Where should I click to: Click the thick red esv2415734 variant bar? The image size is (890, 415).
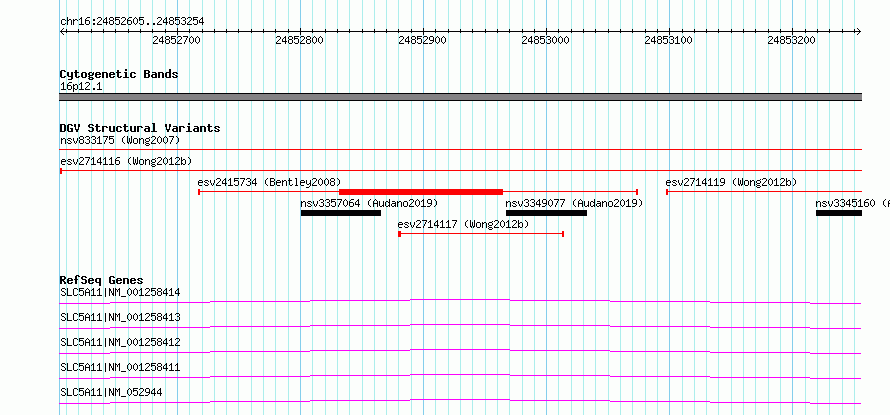421,192
